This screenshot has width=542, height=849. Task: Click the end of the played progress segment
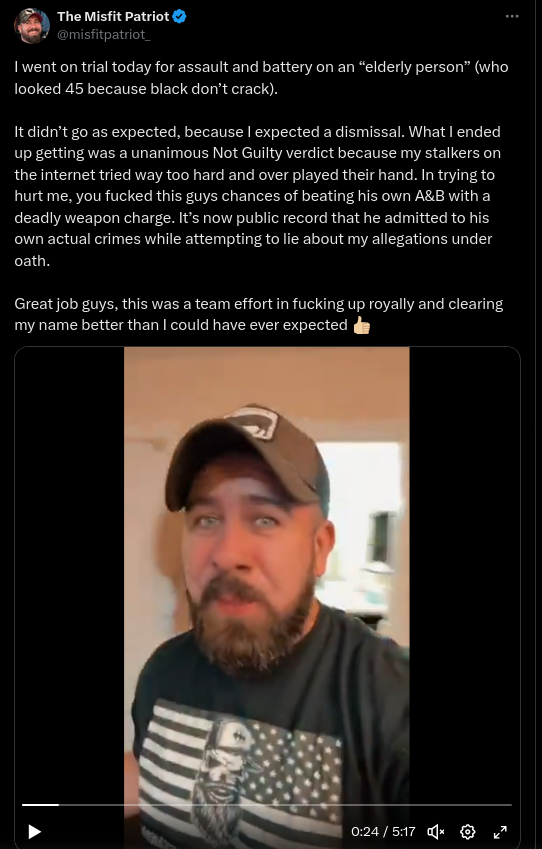58,805
